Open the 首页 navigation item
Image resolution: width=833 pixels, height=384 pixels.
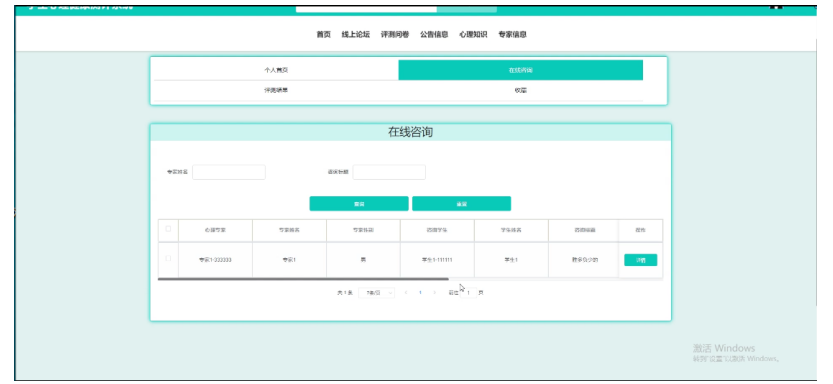coord(324,35)
